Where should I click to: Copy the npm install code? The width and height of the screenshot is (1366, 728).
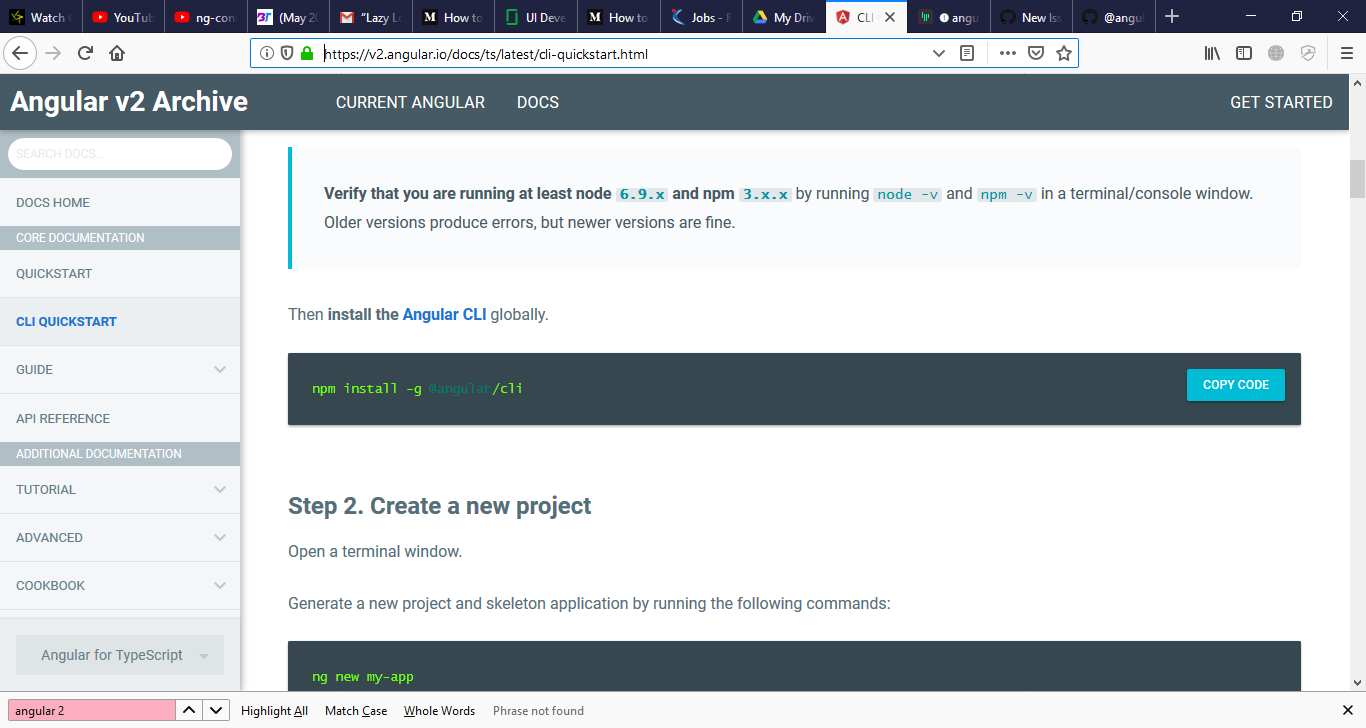point(1236,385)
